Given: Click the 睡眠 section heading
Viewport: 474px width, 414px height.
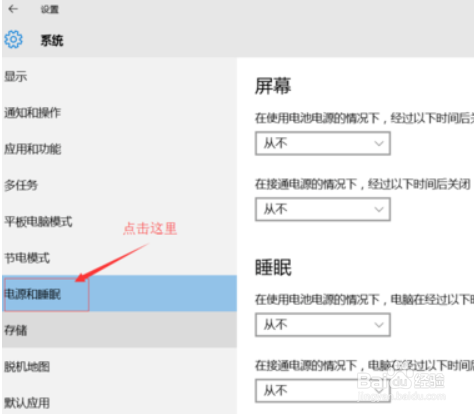Looking at the screenshot, I should [273, 267].
